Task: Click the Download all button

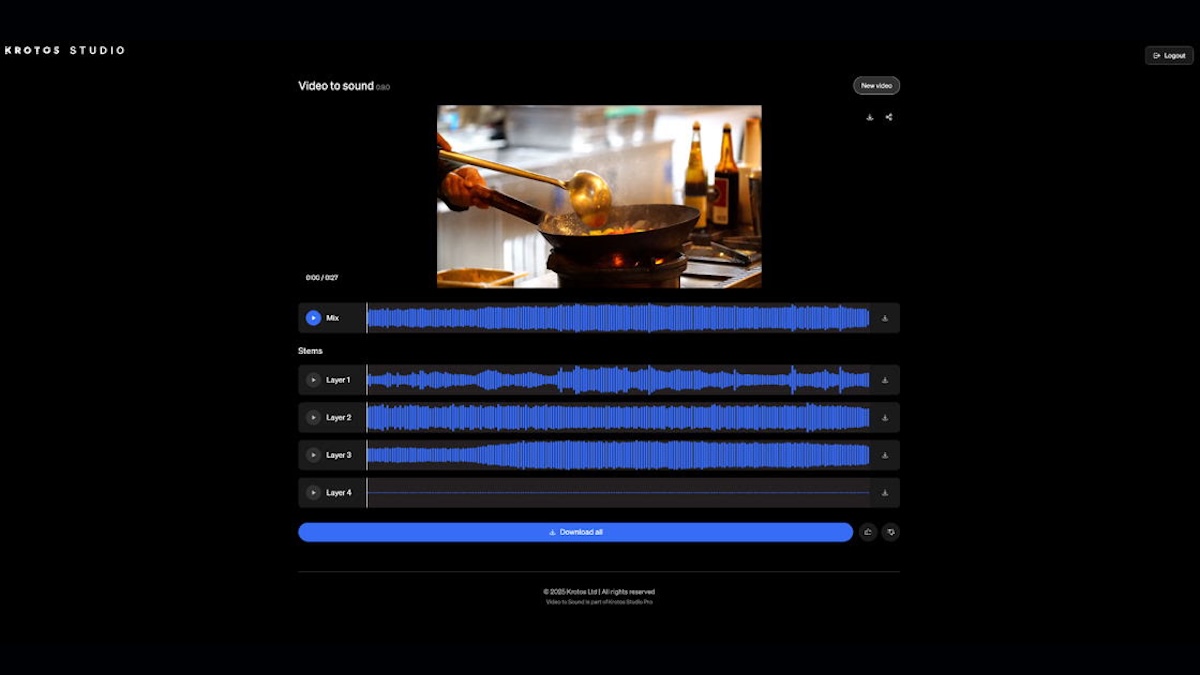Action: tap(578, 531)
